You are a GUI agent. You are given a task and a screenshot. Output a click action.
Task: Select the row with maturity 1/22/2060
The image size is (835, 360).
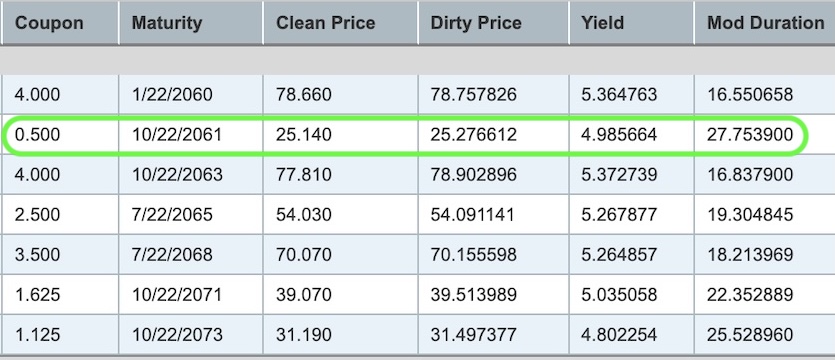click(x=418, y=94)
